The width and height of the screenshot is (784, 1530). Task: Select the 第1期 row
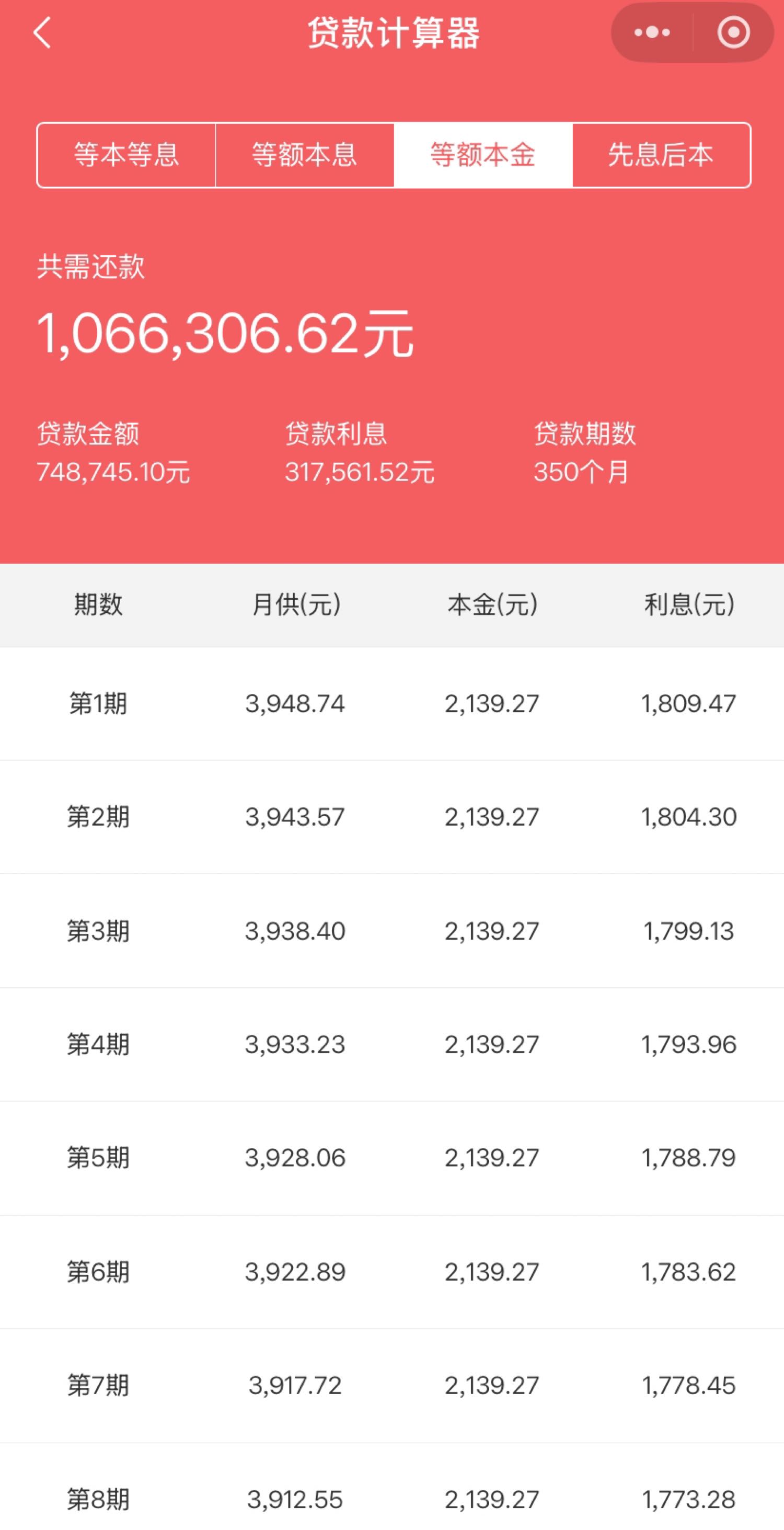391,704
